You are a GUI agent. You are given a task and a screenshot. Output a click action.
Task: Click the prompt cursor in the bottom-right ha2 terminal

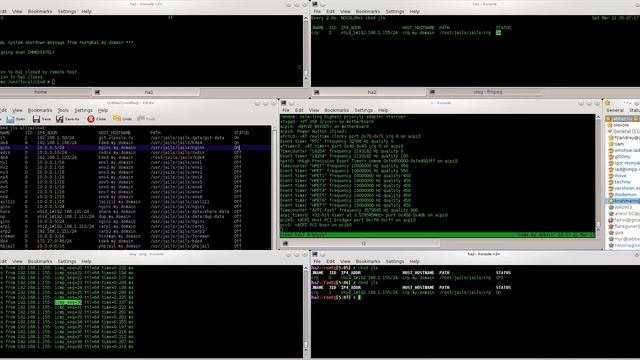(359, 297)
